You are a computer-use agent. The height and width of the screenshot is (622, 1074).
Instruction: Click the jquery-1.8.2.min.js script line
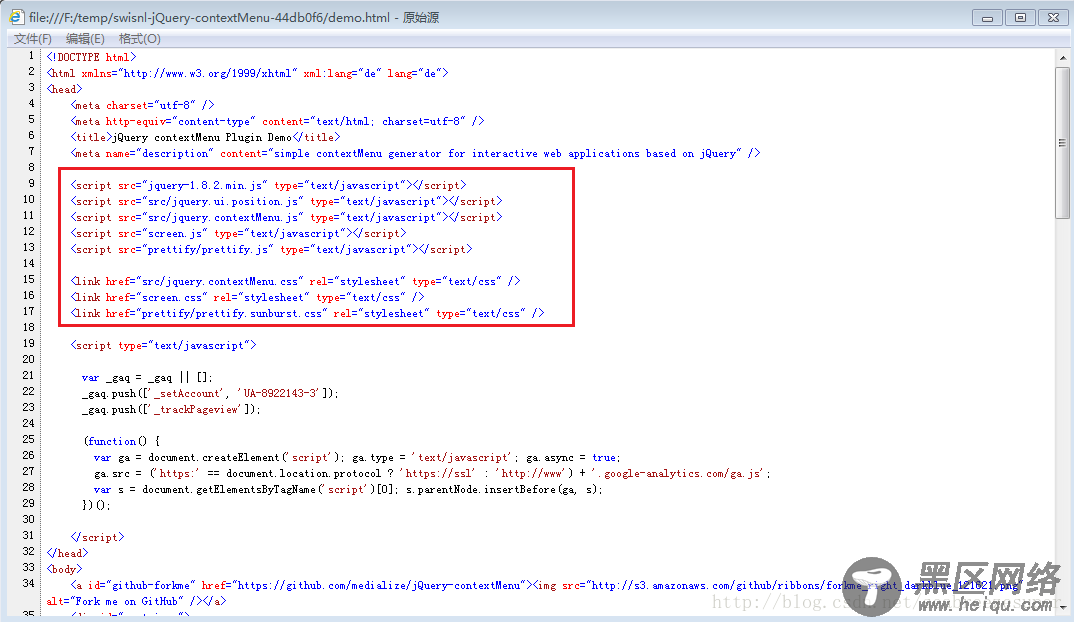coord(268,186)
